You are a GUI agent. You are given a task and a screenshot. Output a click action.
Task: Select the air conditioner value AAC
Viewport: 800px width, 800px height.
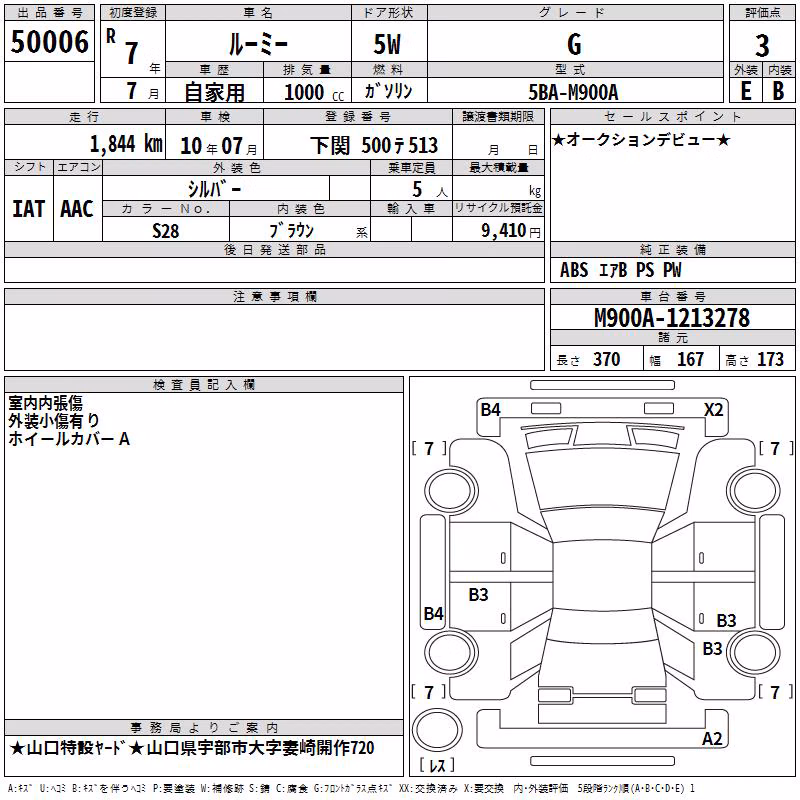pos(77,209)
